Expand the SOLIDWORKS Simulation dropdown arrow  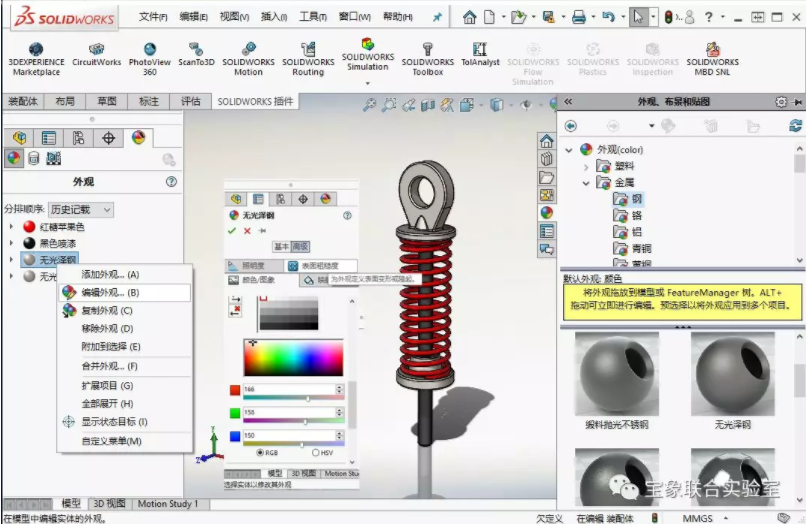(368, 83)
